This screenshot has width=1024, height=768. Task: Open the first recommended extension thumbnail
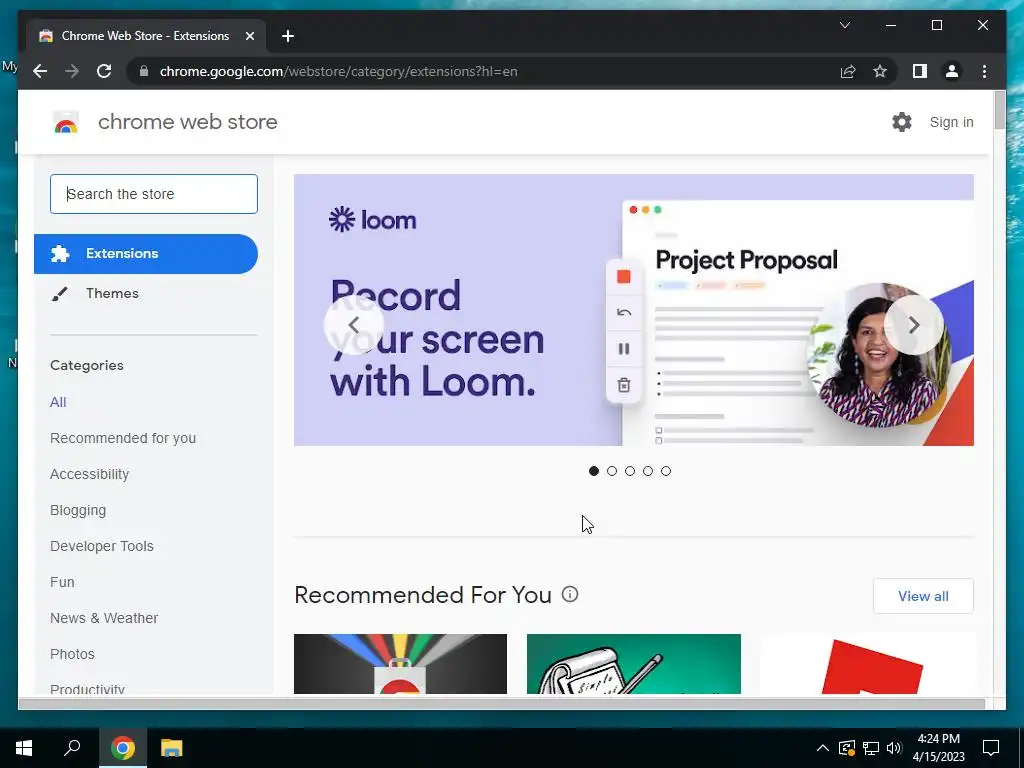[400, 664]
